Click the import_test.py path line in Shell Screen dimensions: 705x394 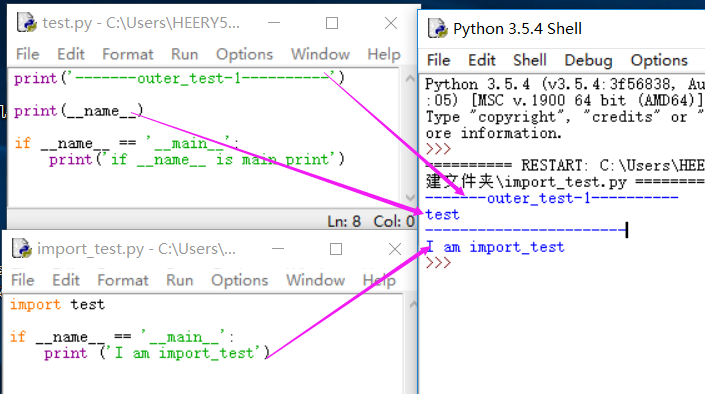point(565,182)
